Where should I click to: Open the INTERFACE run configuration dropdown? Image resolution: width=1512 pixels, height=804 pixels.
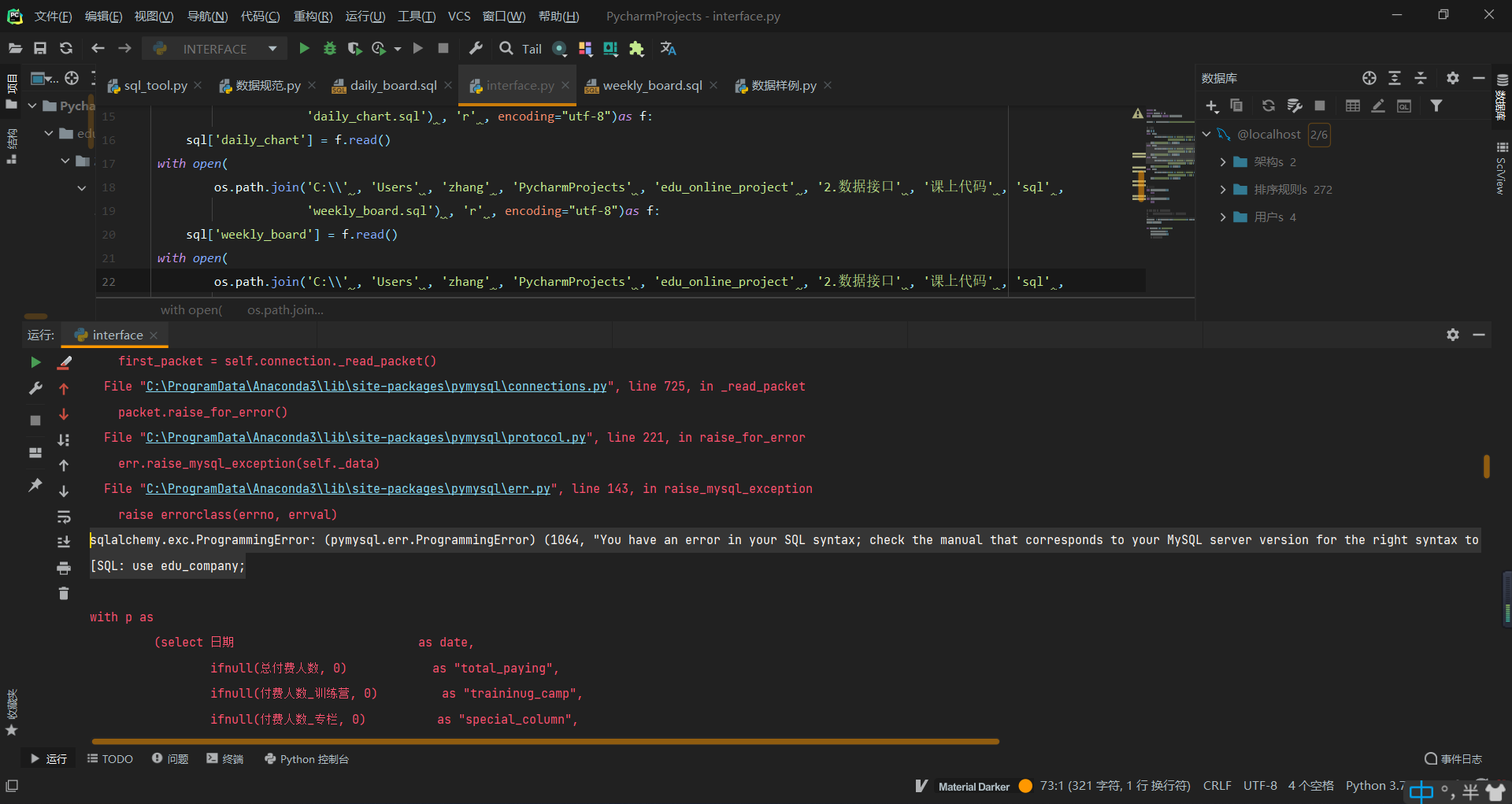pyautogui.click(x=214, y=49)
